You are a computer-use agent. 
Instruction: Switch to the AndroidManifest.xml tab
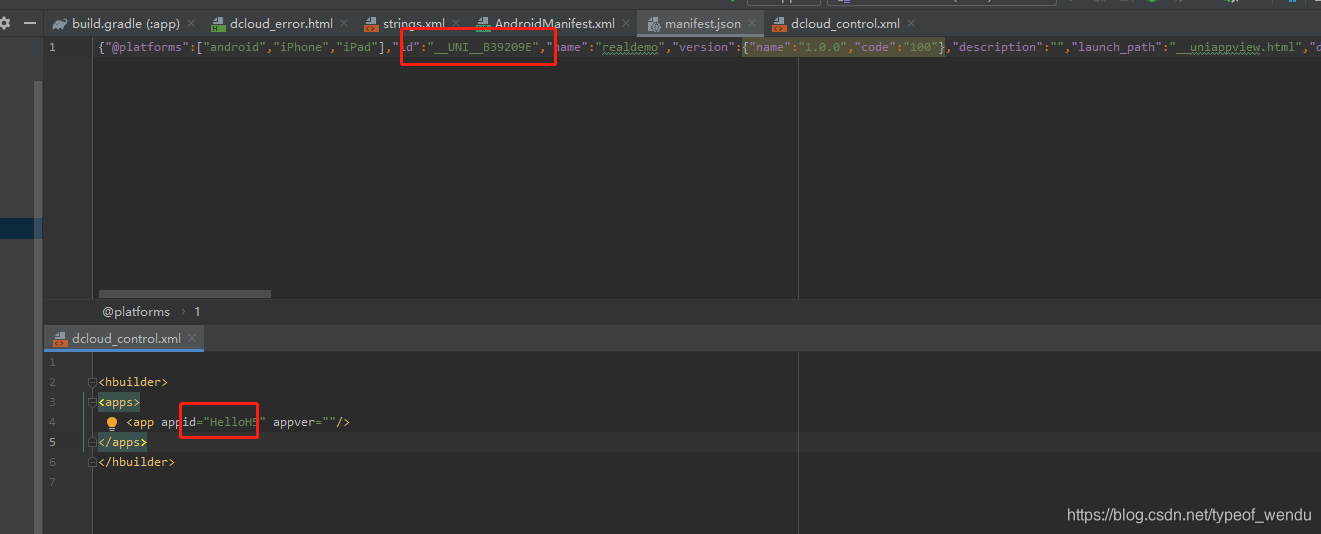click(x=555, y=23)
